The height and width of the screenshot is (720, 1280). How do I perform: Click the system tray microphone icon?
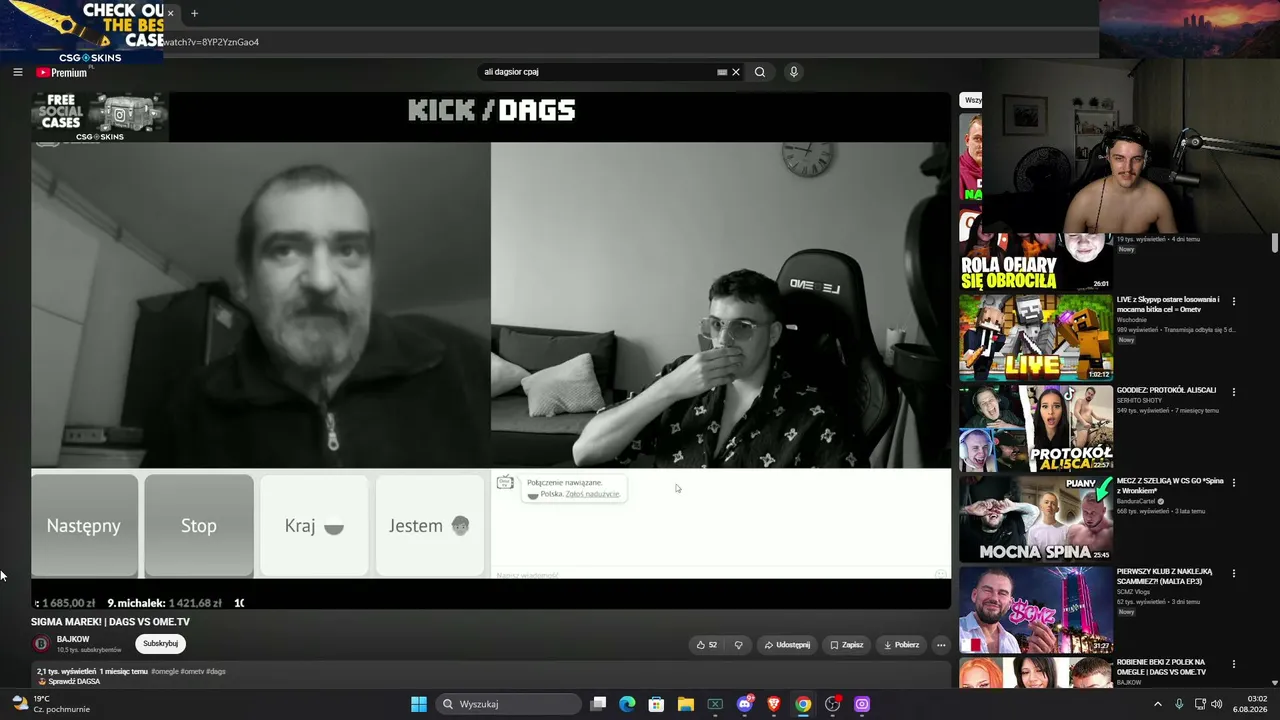tap(1179, 704)
